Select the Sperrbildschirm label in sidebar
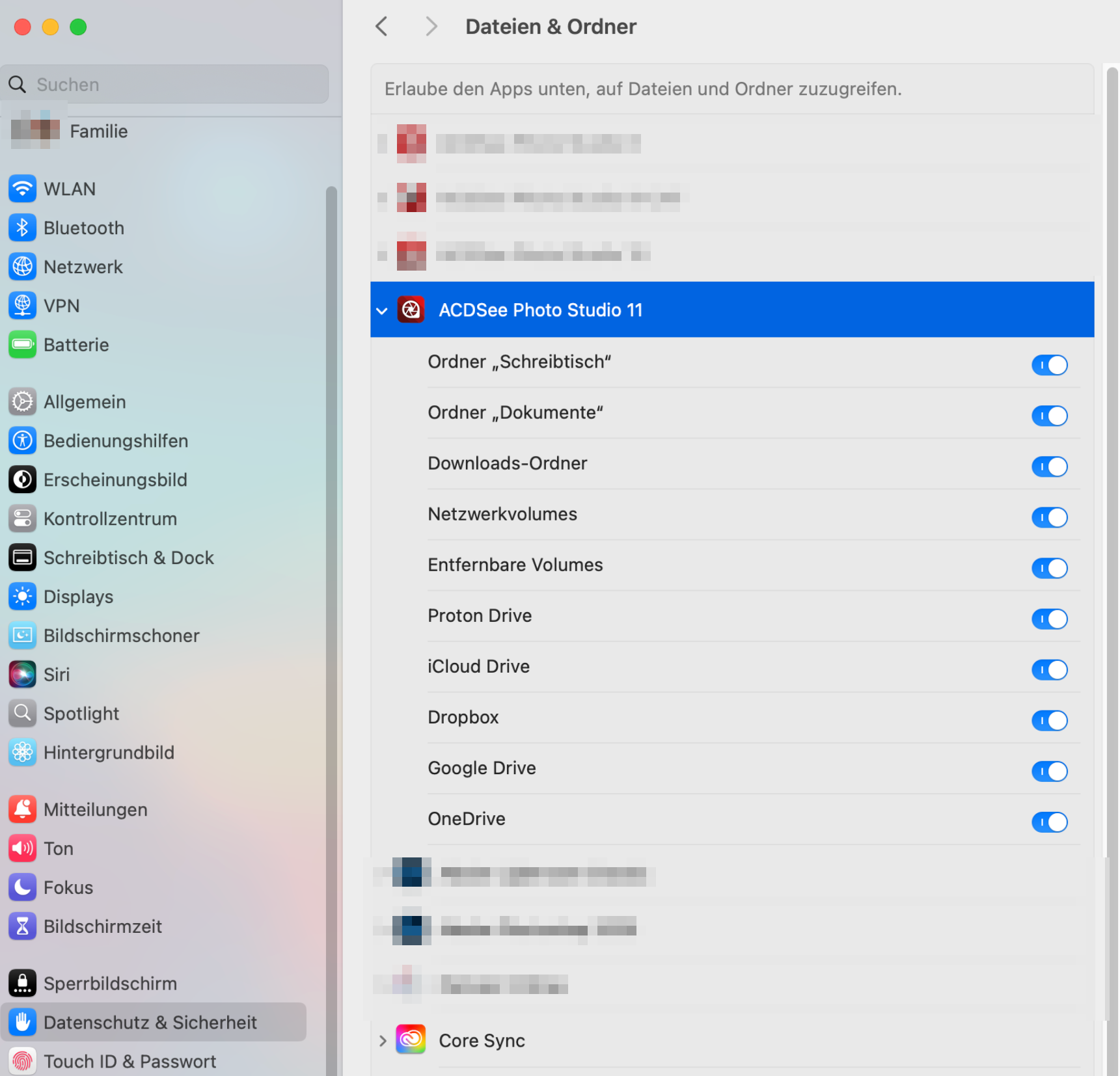 pos(110,984)
